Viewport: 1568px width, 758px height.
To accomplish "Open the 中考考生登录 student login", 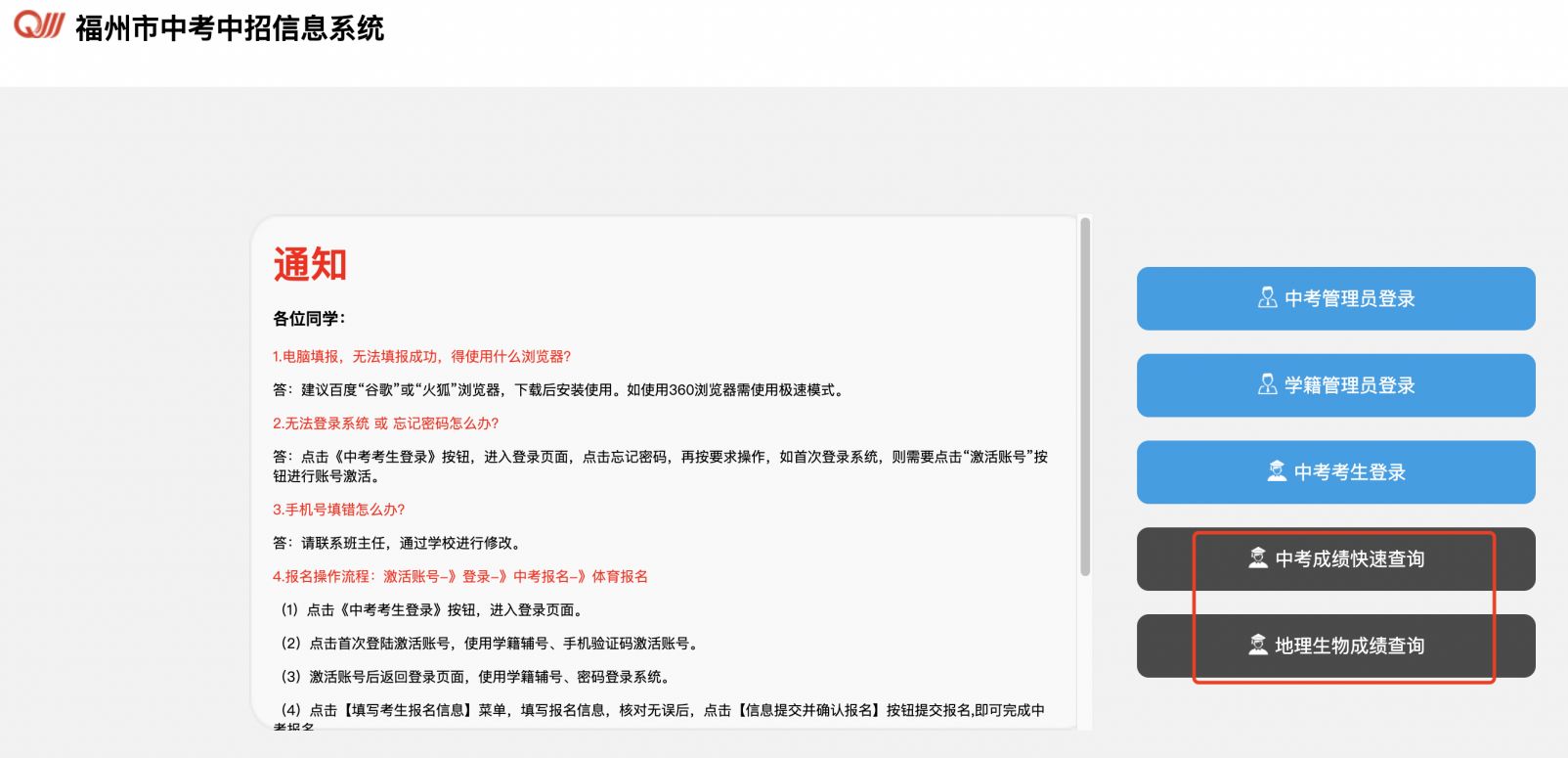I will pyautogui.click(x=1349, y=472).
